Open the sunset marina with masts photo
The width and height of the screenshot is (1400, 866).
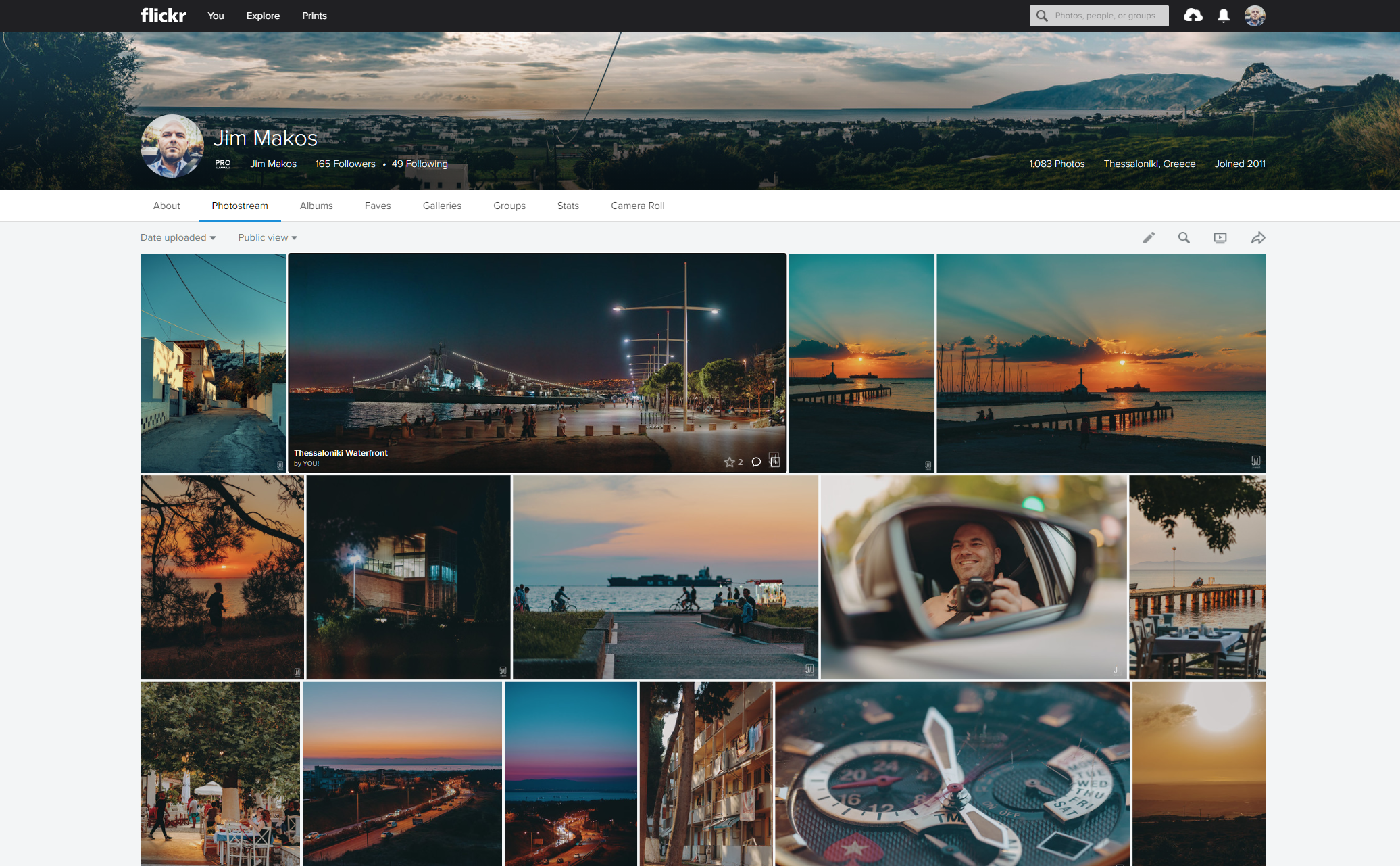coord(1101,363)
